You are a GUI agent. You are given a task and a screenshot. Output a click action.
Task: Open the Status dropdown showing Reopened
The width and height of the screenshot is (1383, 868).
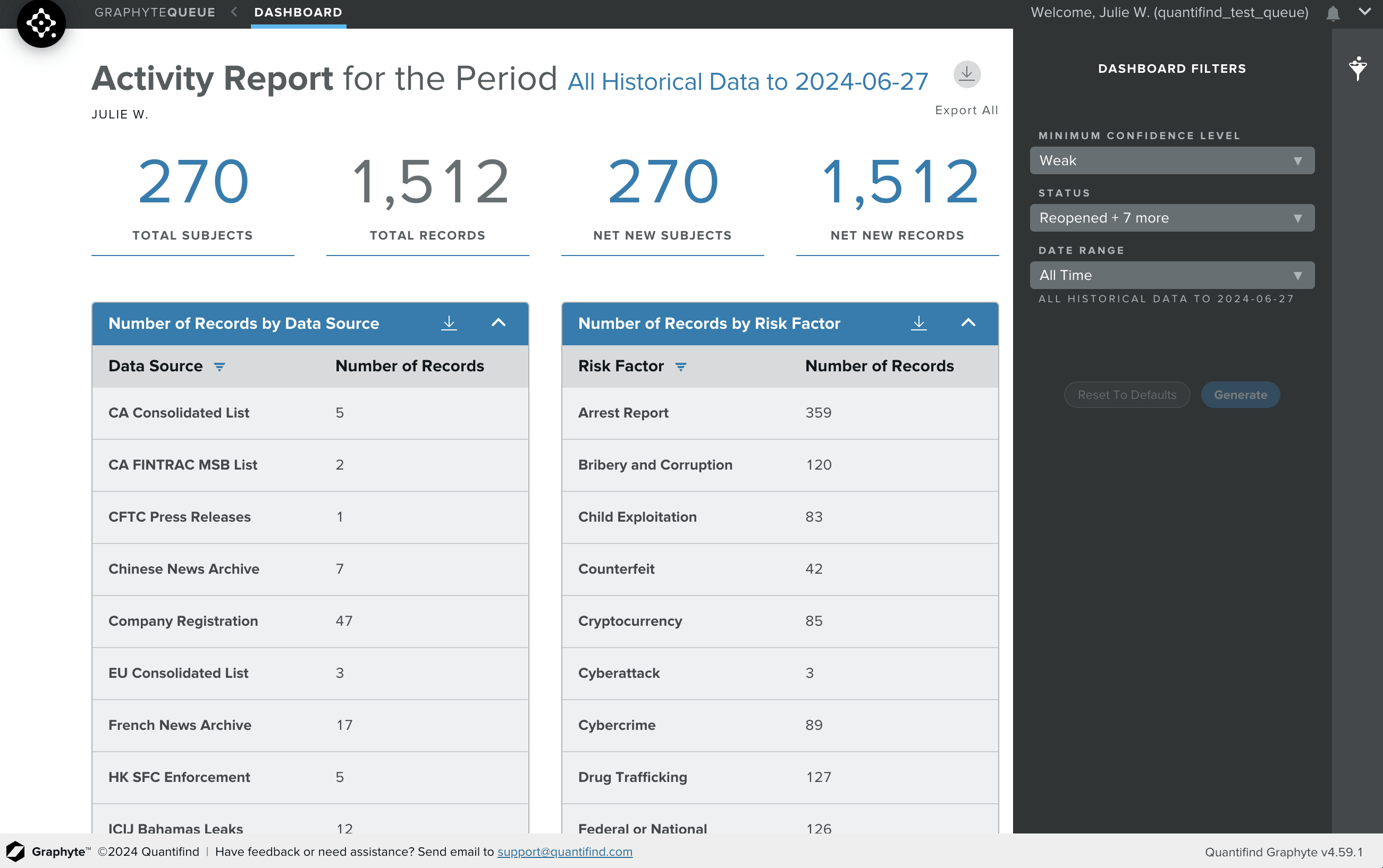click(x=1171, y=218)
